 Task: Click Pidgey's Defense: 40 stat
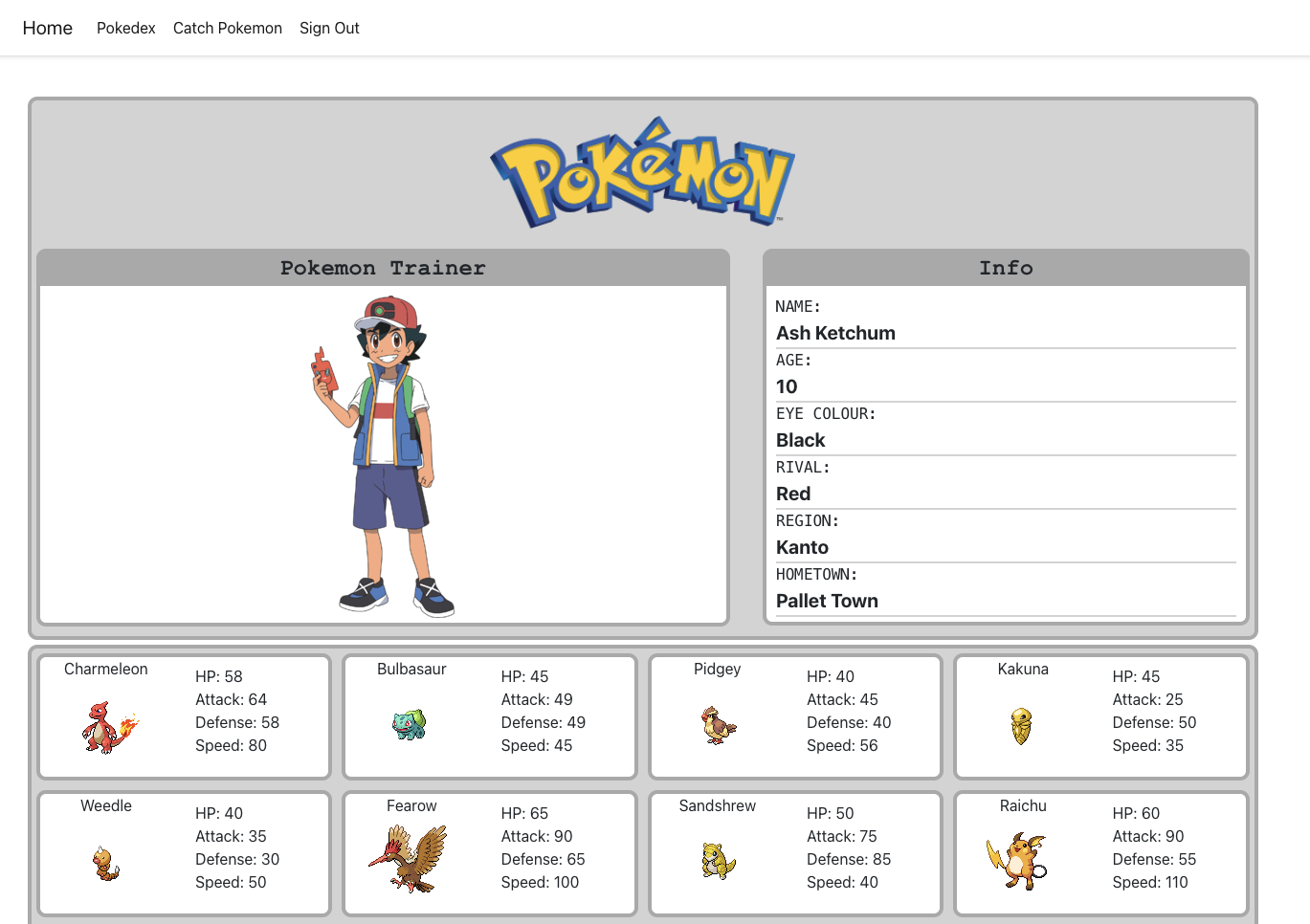pos(849,722)
